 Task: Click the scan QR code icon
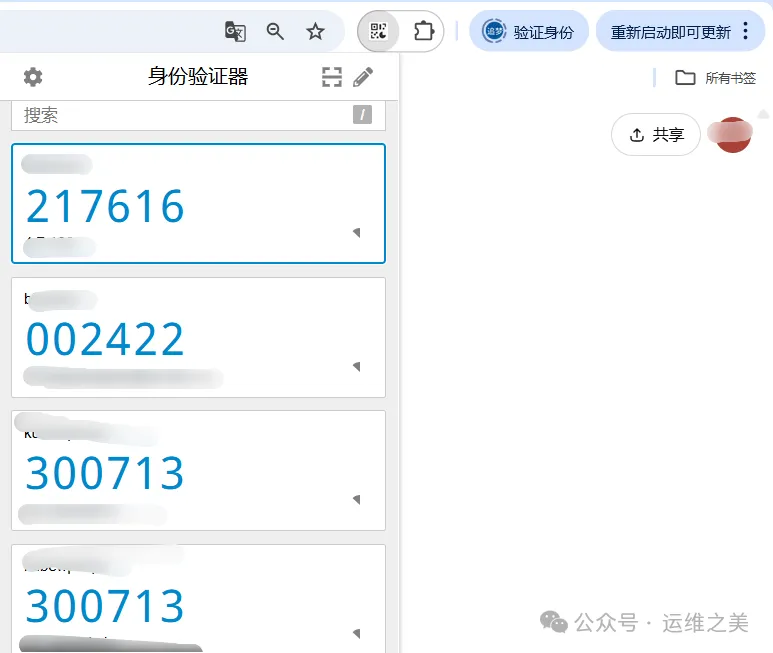point(332,77)
